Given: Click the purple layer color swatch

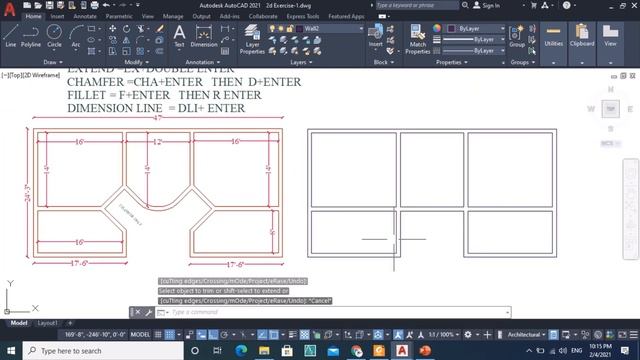Looking at the screenshot, I should point(299,29).
